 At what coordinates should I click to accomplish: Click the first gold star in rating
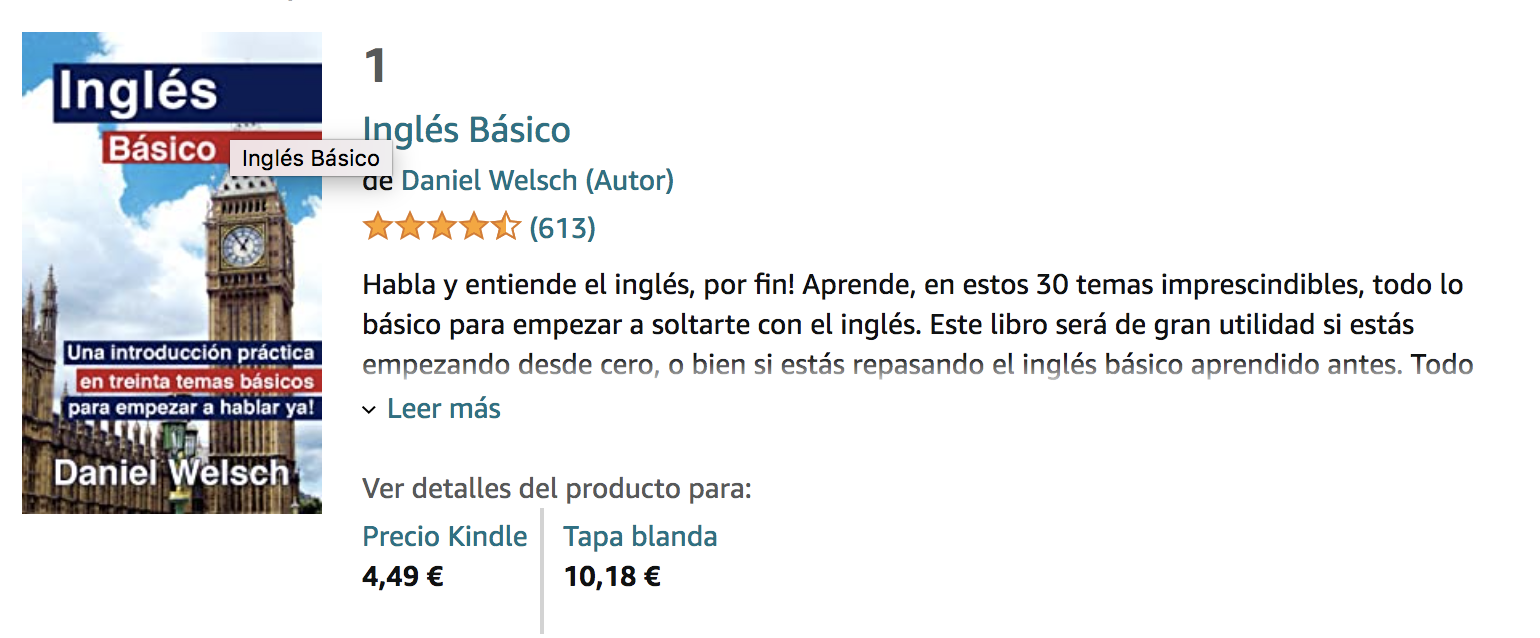tap(378, 227)
